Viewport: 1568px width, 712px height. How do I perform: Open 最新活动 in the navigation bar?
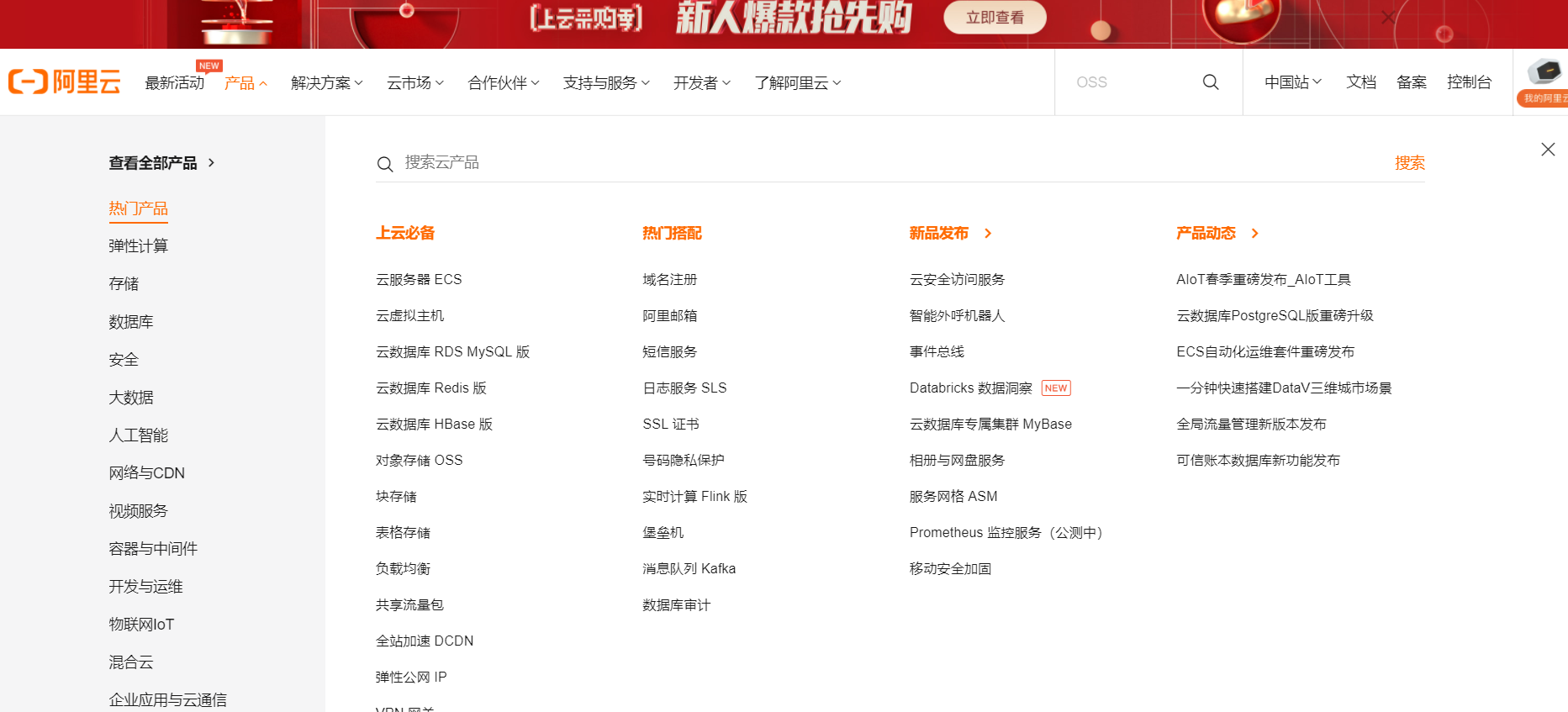click(x=175, y=82)
